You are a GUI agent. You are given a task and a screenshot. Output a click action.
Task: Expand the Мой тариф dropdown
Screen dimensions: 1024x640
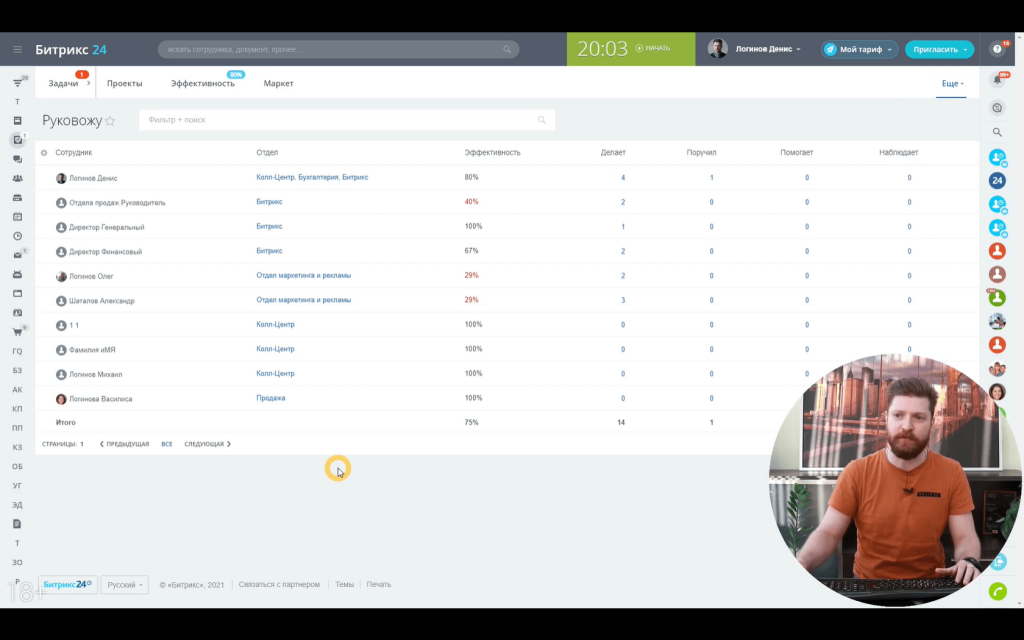[x=859, y=50]
